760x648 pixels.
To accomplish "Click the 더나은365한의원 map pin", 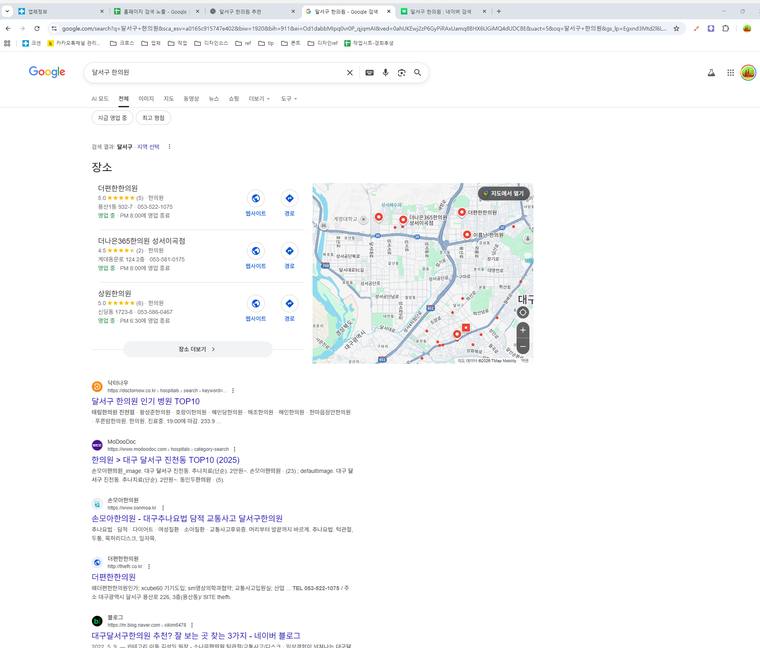I will (x=403, y=220).
